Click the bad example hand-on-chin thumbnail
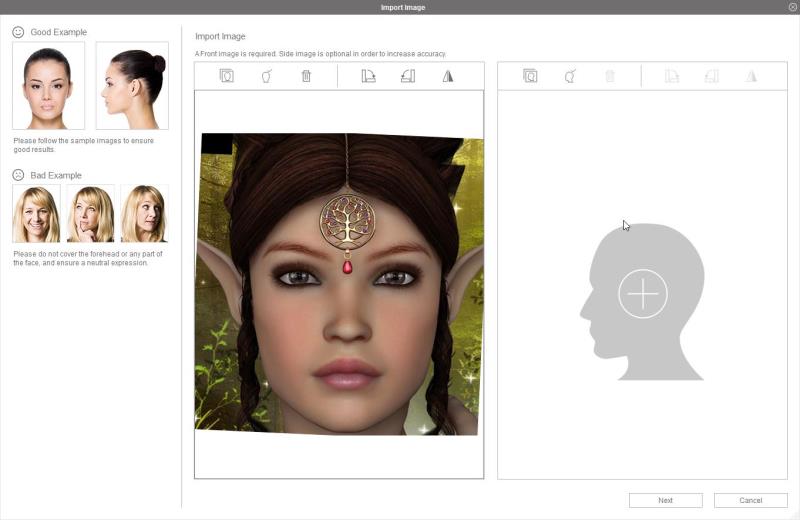The image size is (800, 520). (90, 213)
